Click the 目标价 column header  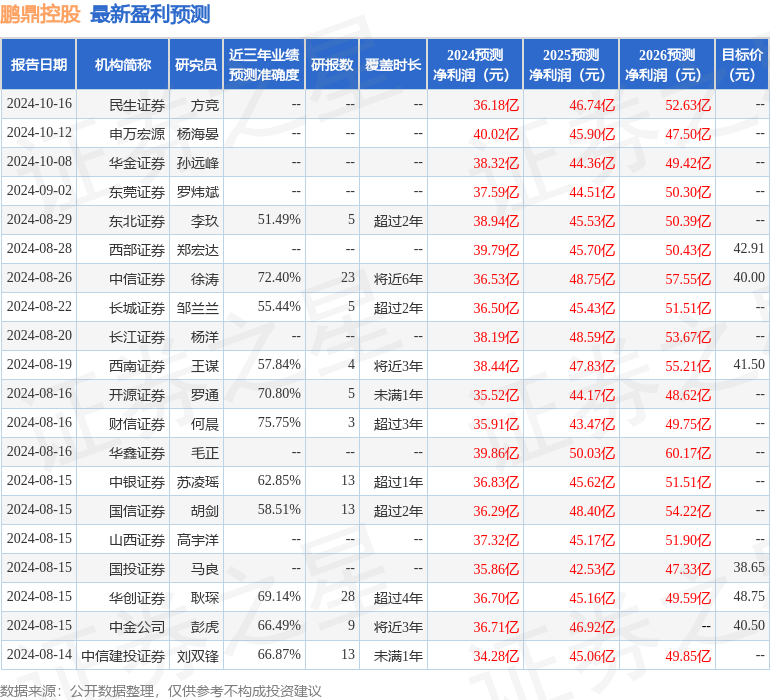click(x=742, y=64)
